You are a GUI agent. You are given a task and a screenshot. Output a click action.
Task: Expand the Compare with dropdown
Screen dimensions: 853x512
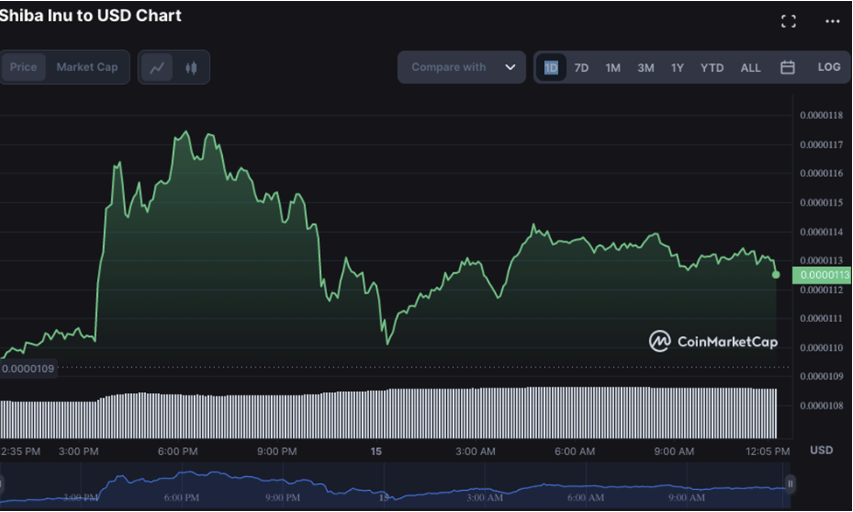point(462,67)
